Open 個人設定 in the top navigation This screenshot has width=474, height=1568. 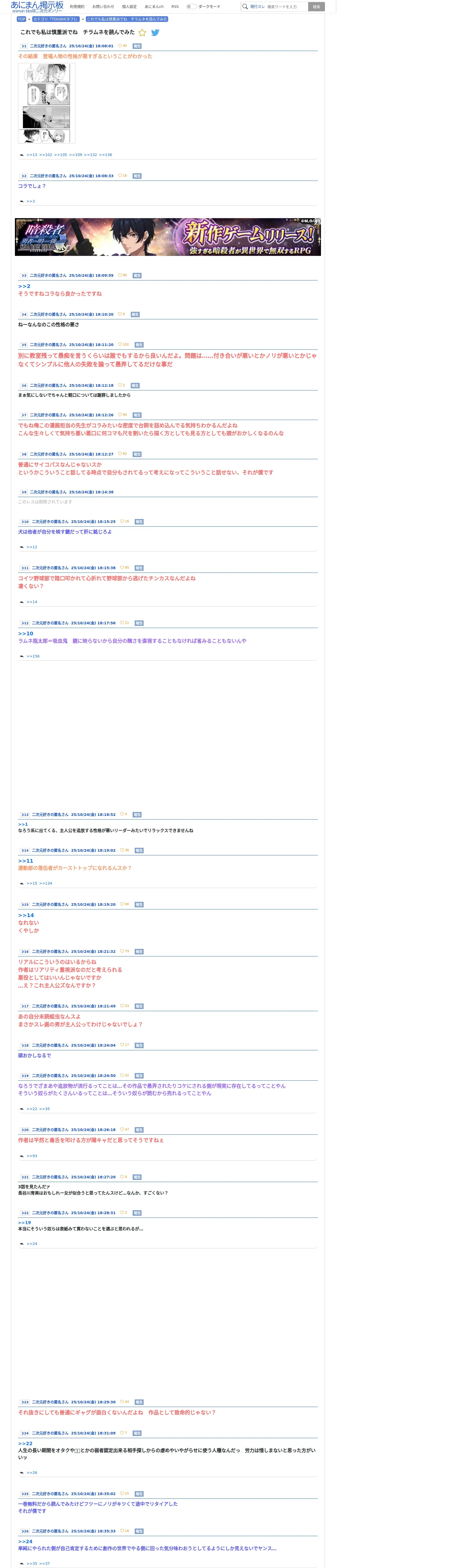(x=129, y=7)
